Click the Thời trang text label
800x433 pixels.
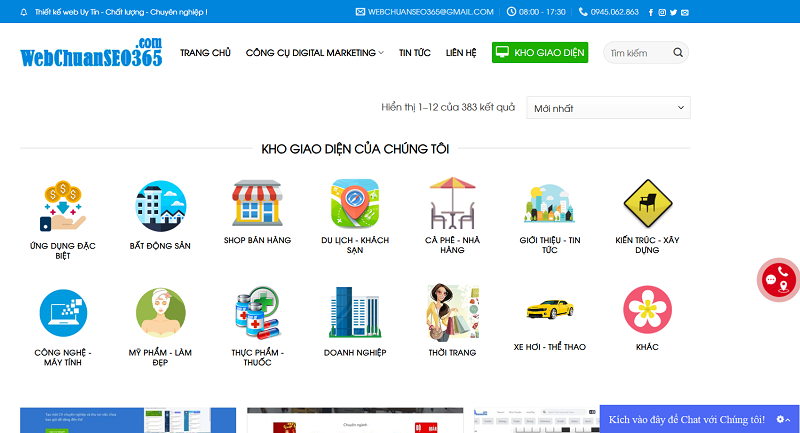[x=452, y=352]
